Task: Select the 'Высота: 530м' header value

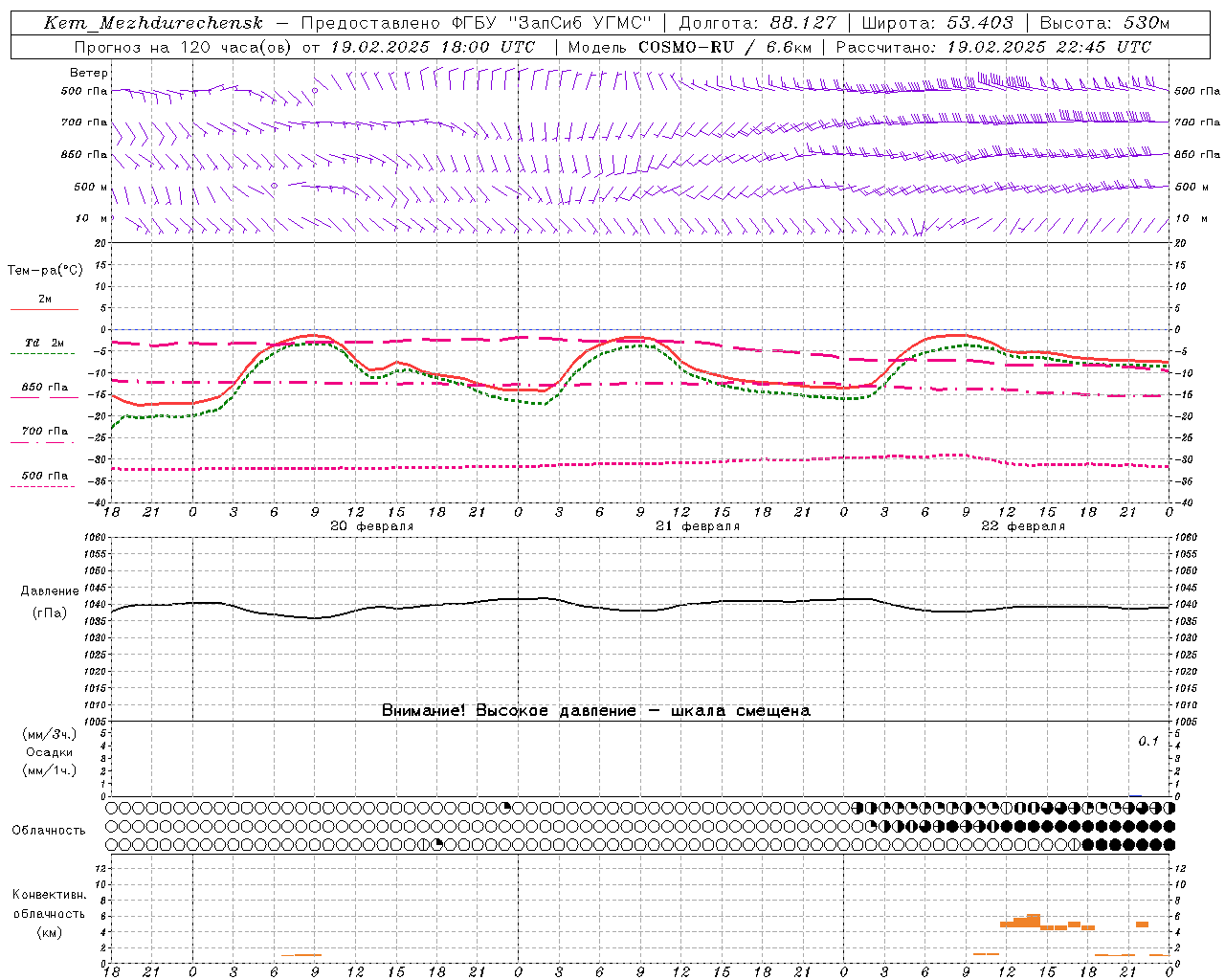Action: (x=1104, y=23)
